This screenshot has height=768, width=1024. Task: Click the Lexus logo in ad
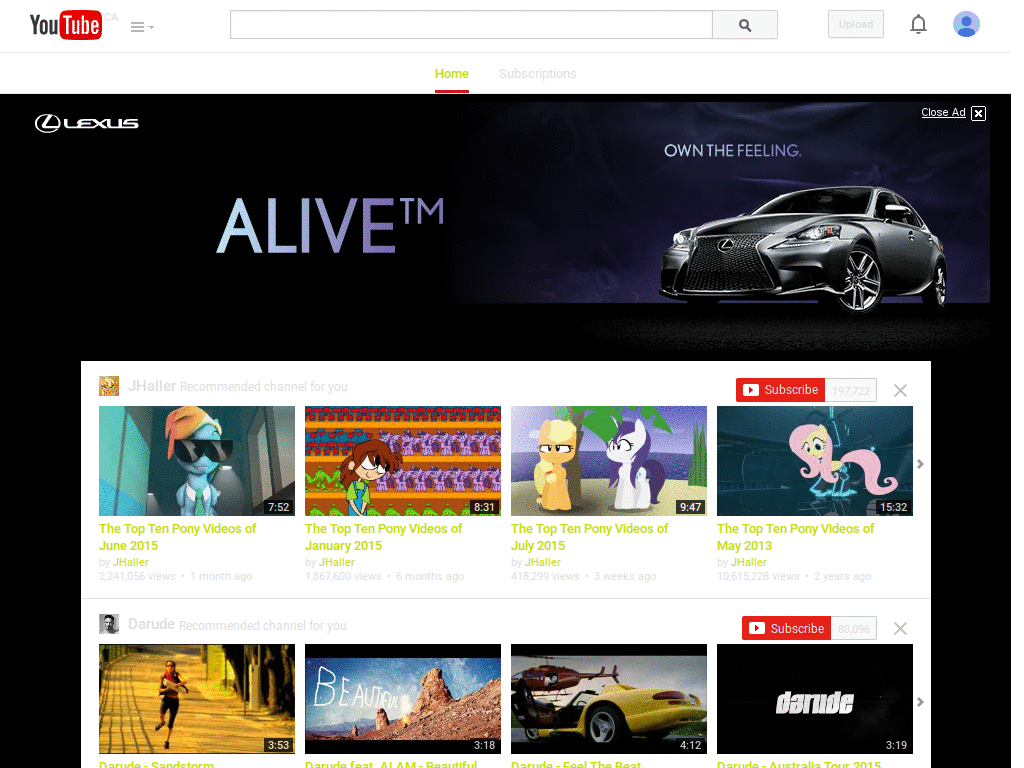click(86, 123)
